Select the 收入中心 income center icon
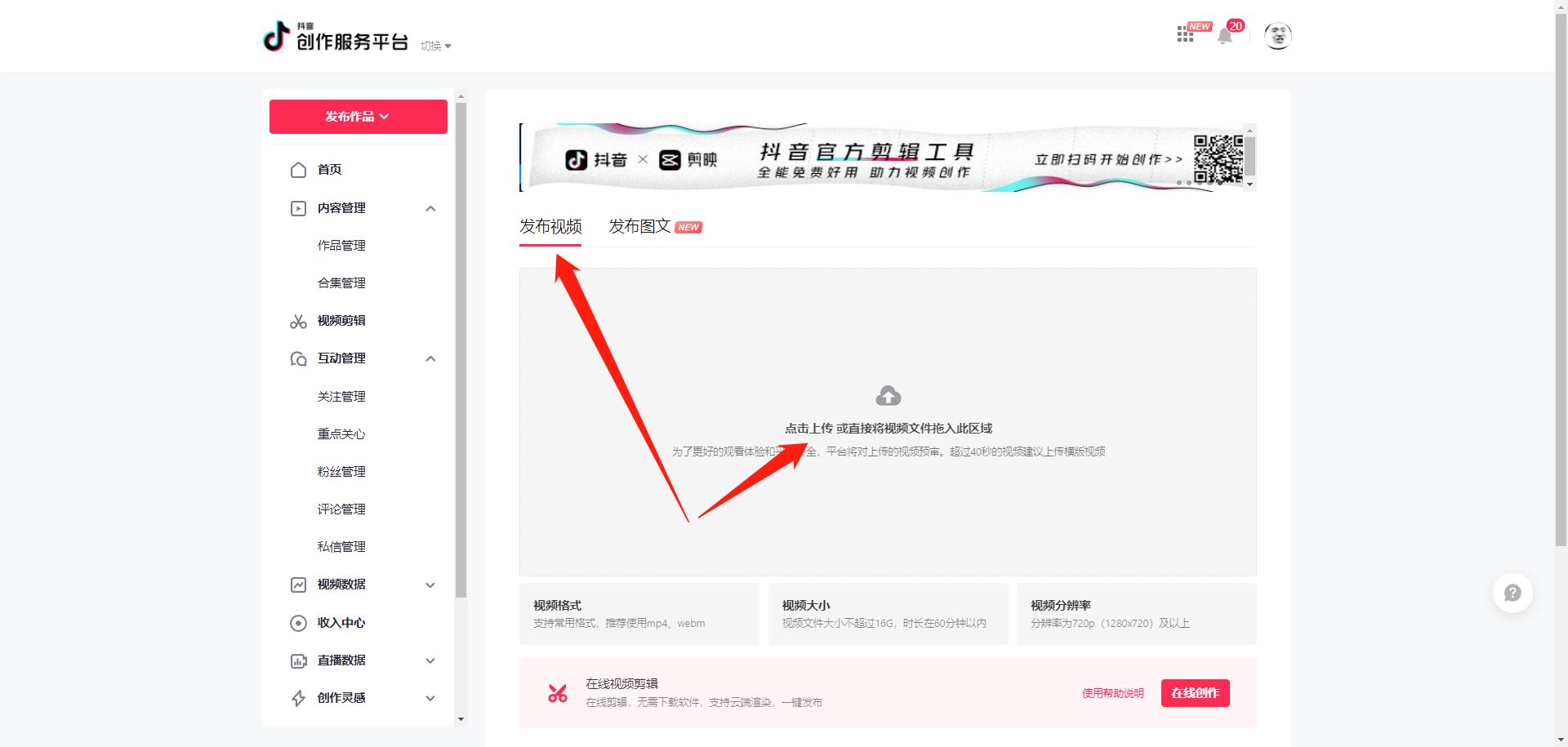 click(x=299, y=623)
